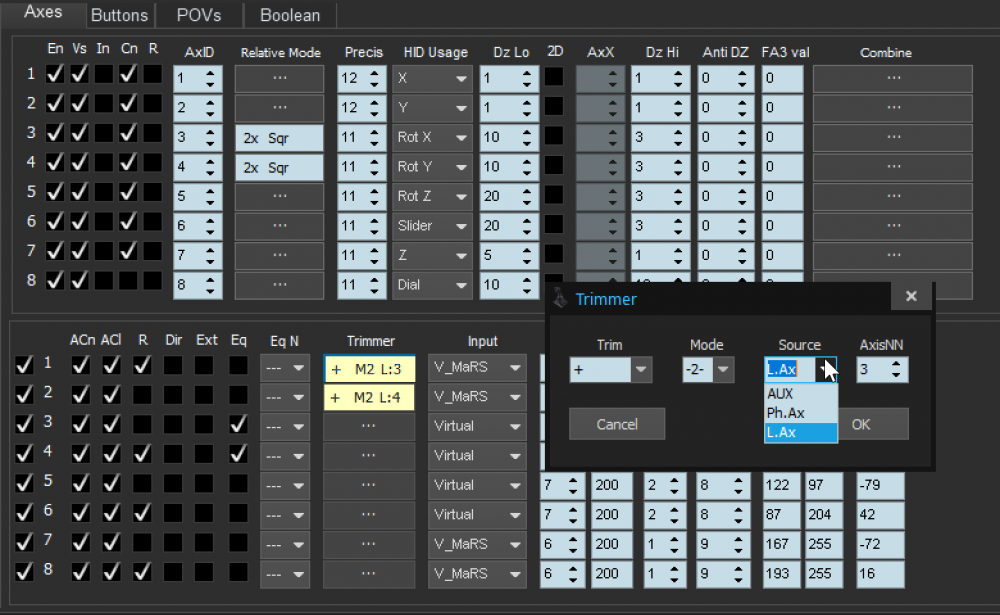Switch to the Buttons tab

119,15
